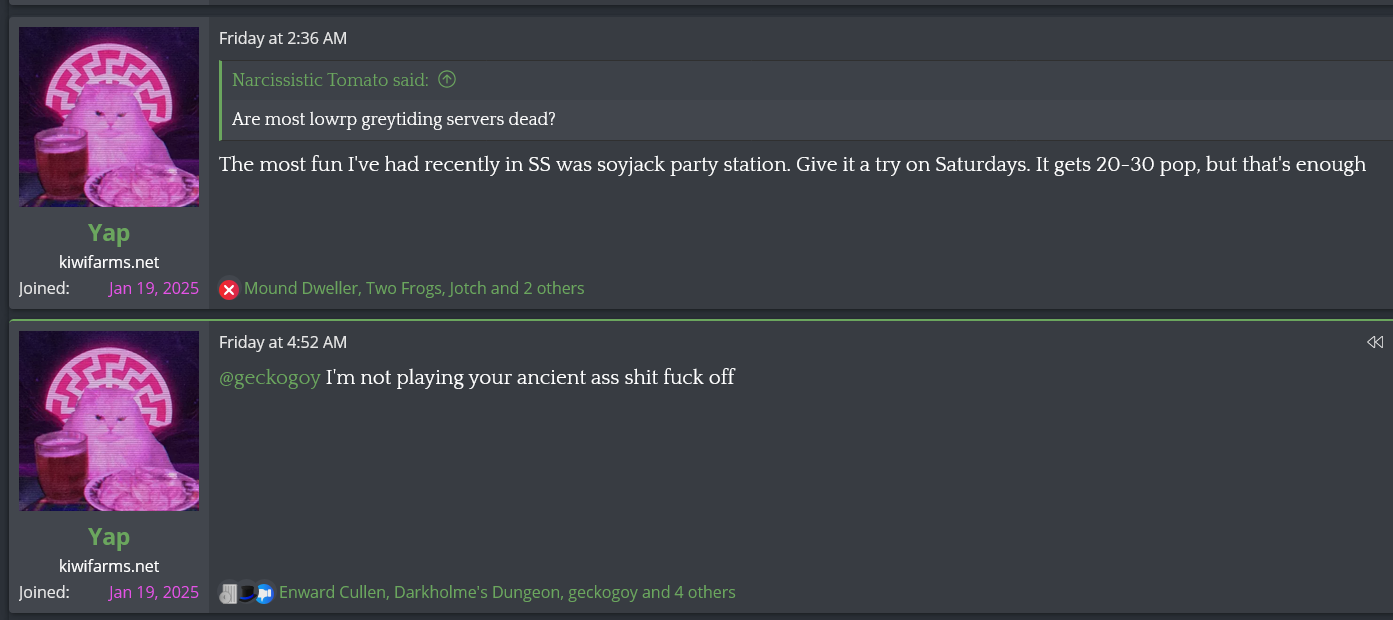This screenshot has width=1393, height=620.
Task: Open the "Friday at 4:52 AM" post permalink
Action: pyautogui.click(x=283, y=342)
